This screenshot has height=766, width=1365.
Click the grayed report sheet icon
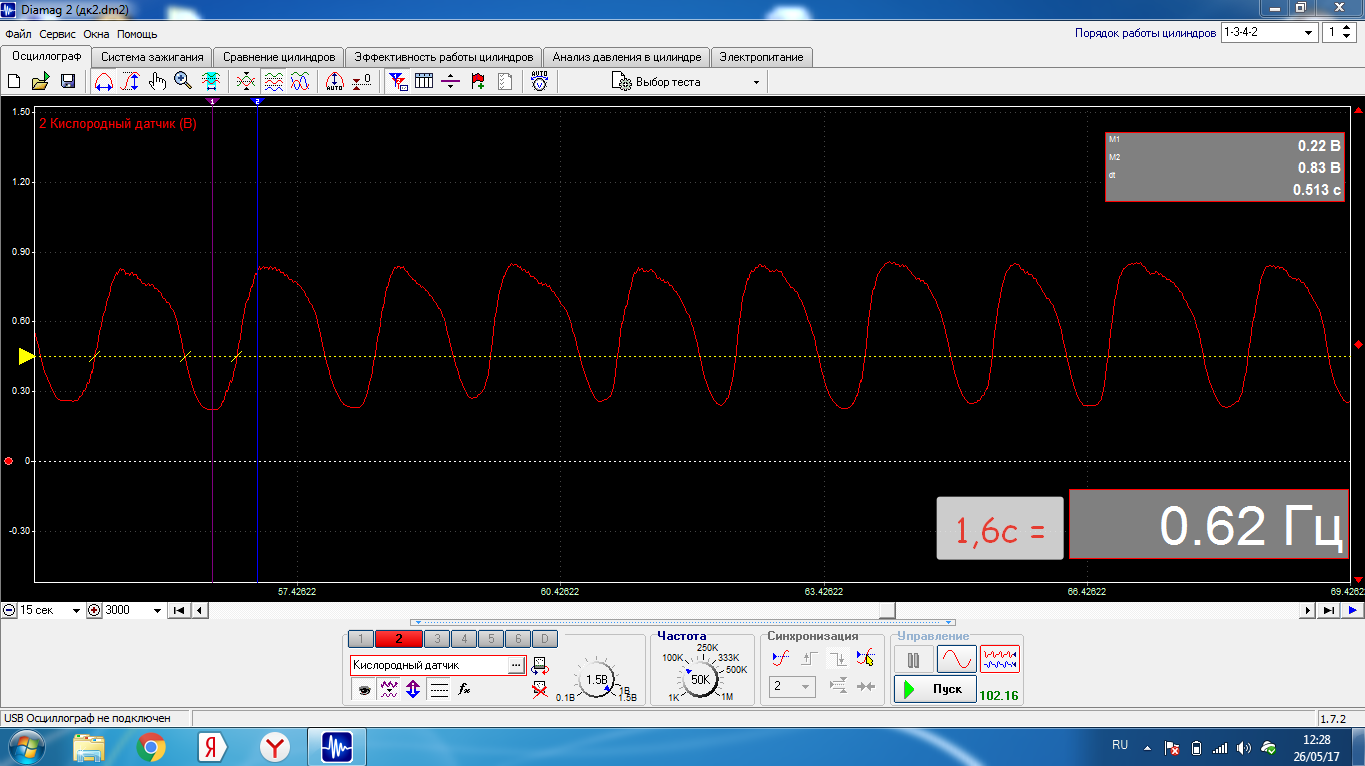[504, 82]
